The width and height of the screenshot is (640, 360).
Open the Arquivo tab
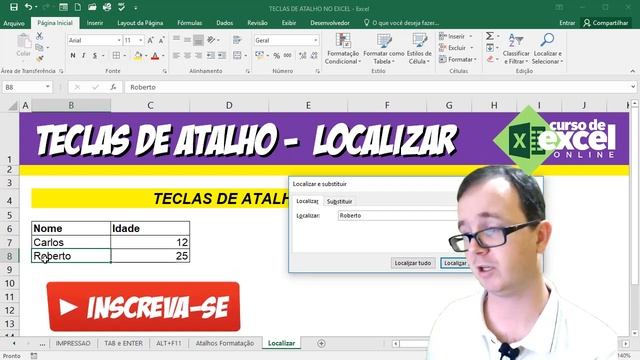pyautogui.click(x=14, y=23)
